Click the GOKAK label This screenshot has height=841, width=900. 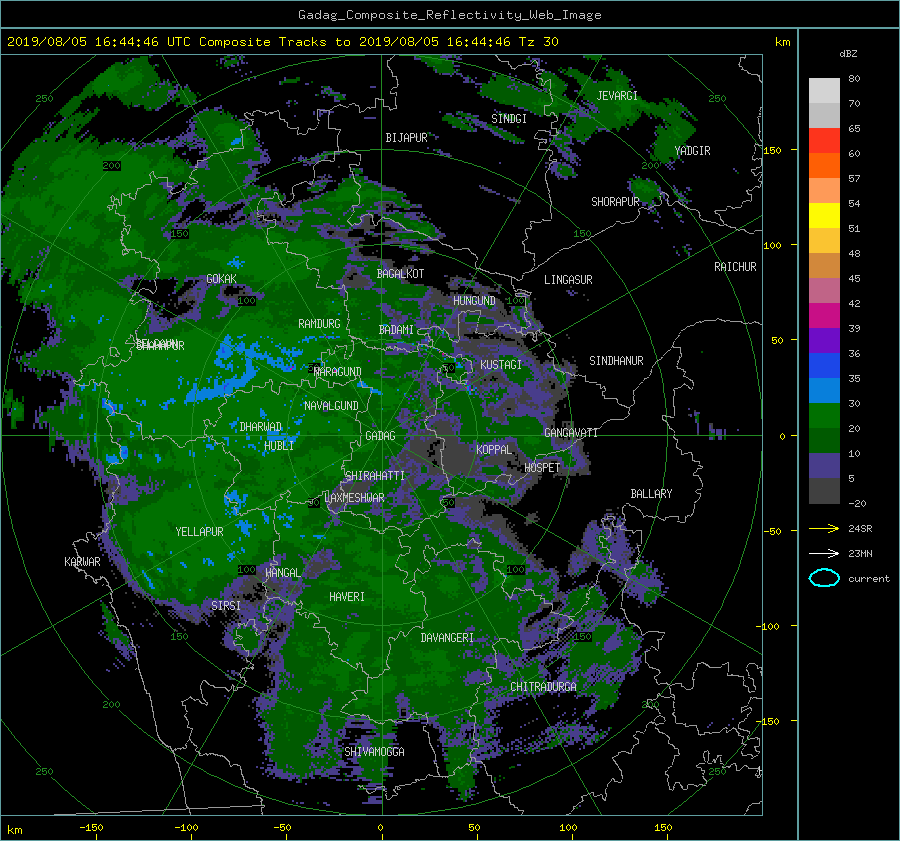[221, 279]
